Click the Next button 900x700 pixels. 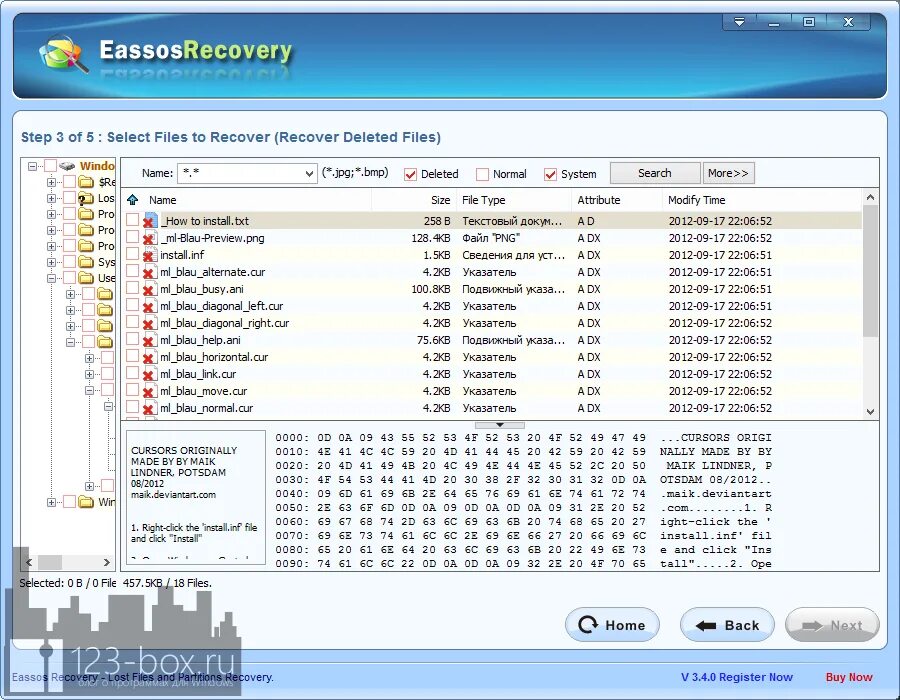point(832,625)
